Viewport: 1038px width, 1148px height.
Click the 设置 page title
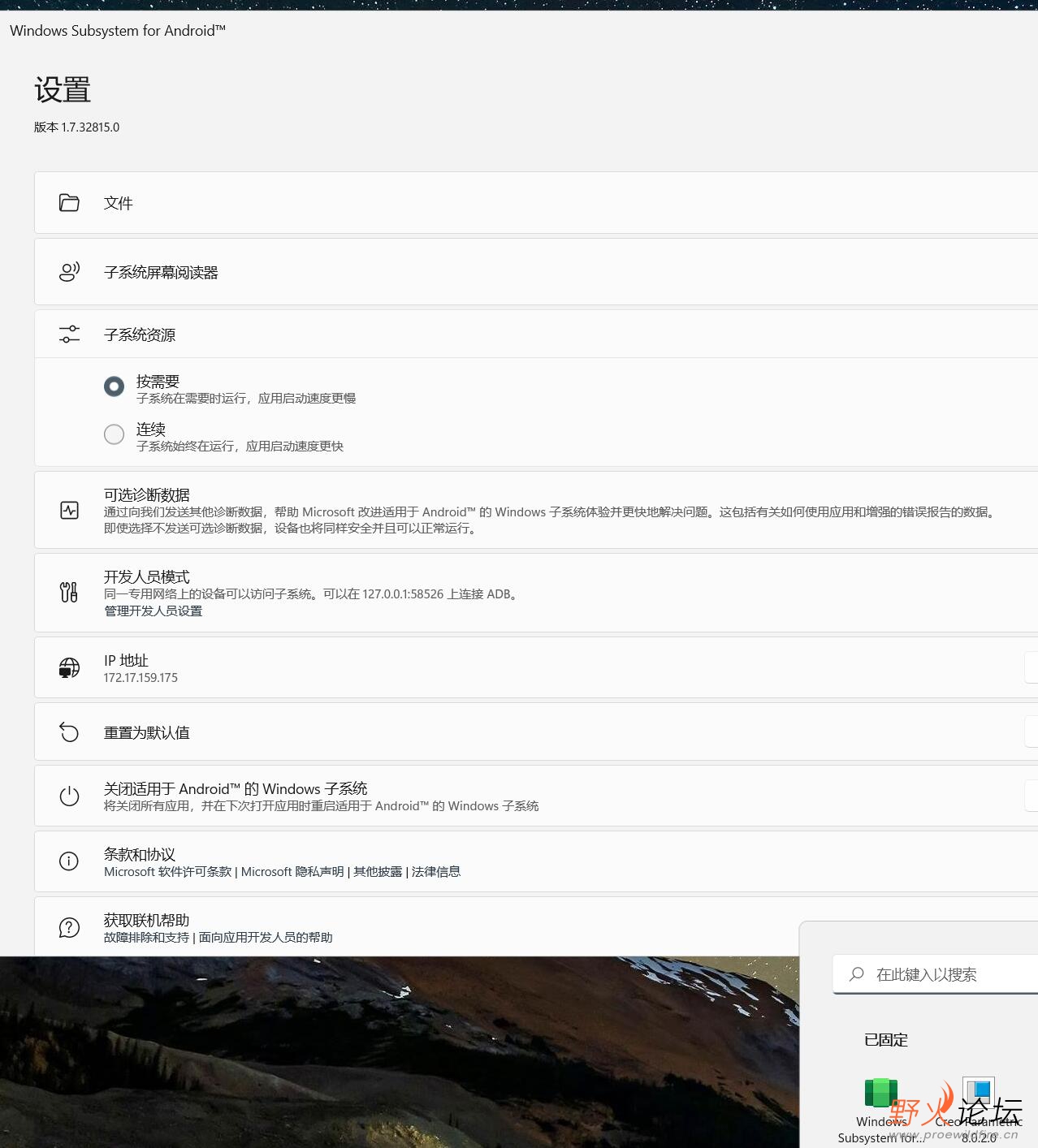(x=63, y=89)
